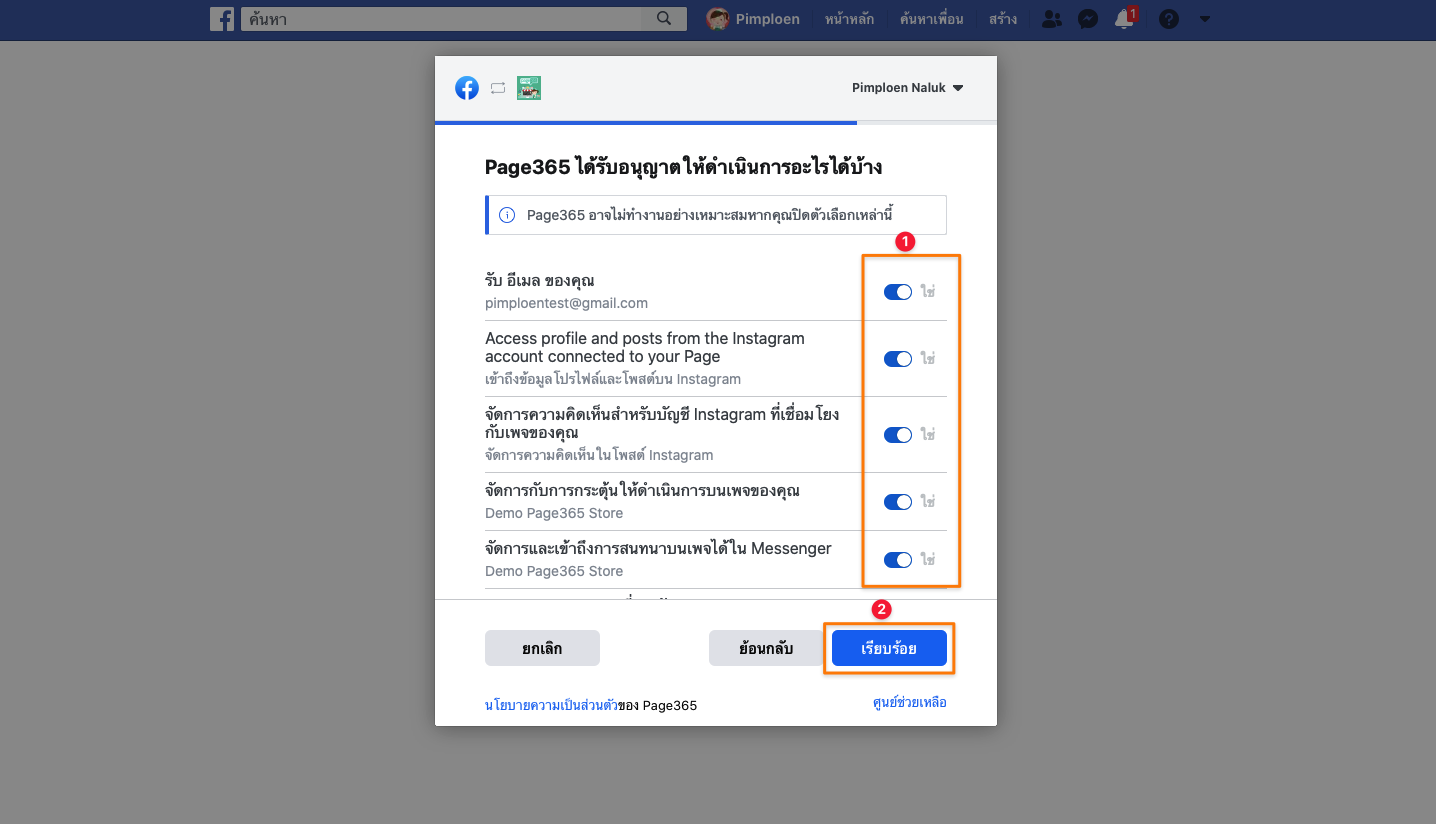Click Demo Page365 Store under Messenger permission
The width and height of the screenshot is (1436, 824).
(554, 571)
